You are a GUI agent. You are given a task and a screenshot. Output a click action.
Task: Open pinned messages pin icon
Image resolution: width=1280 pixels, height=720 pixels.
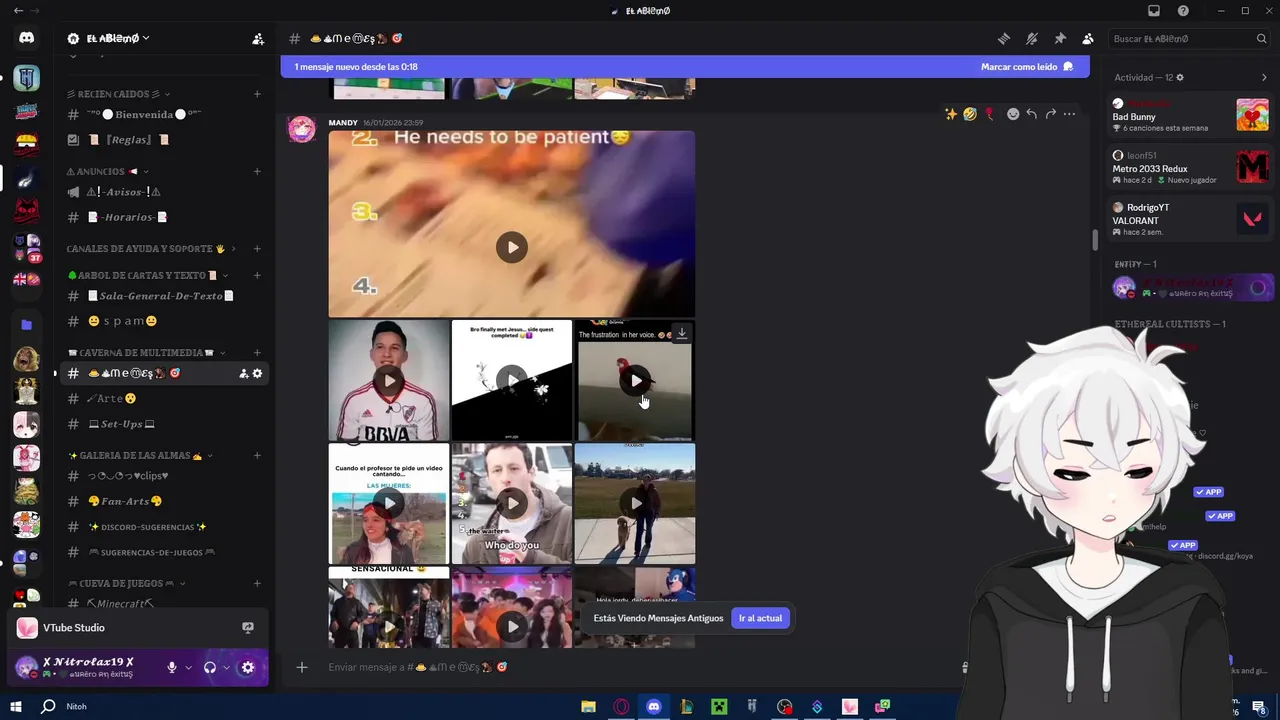pos(1060,38)
